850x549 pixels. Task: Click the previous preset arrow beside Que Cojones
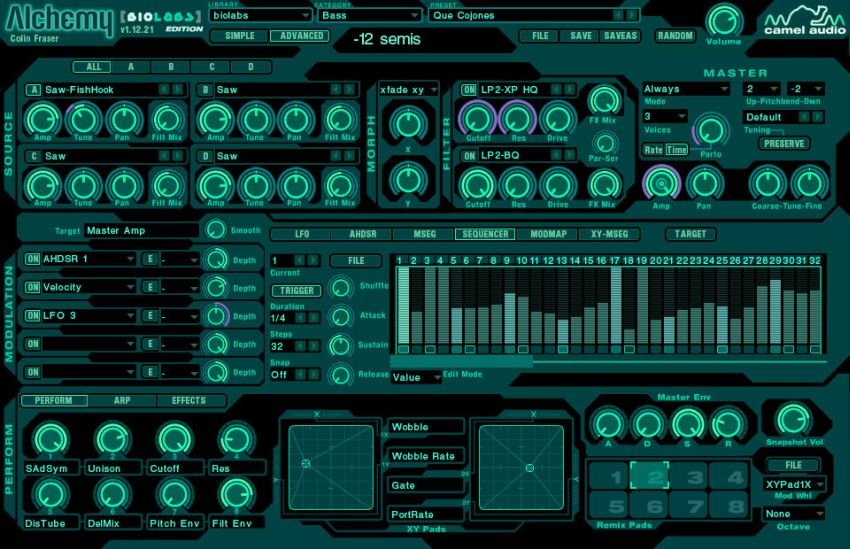(619, 15)
